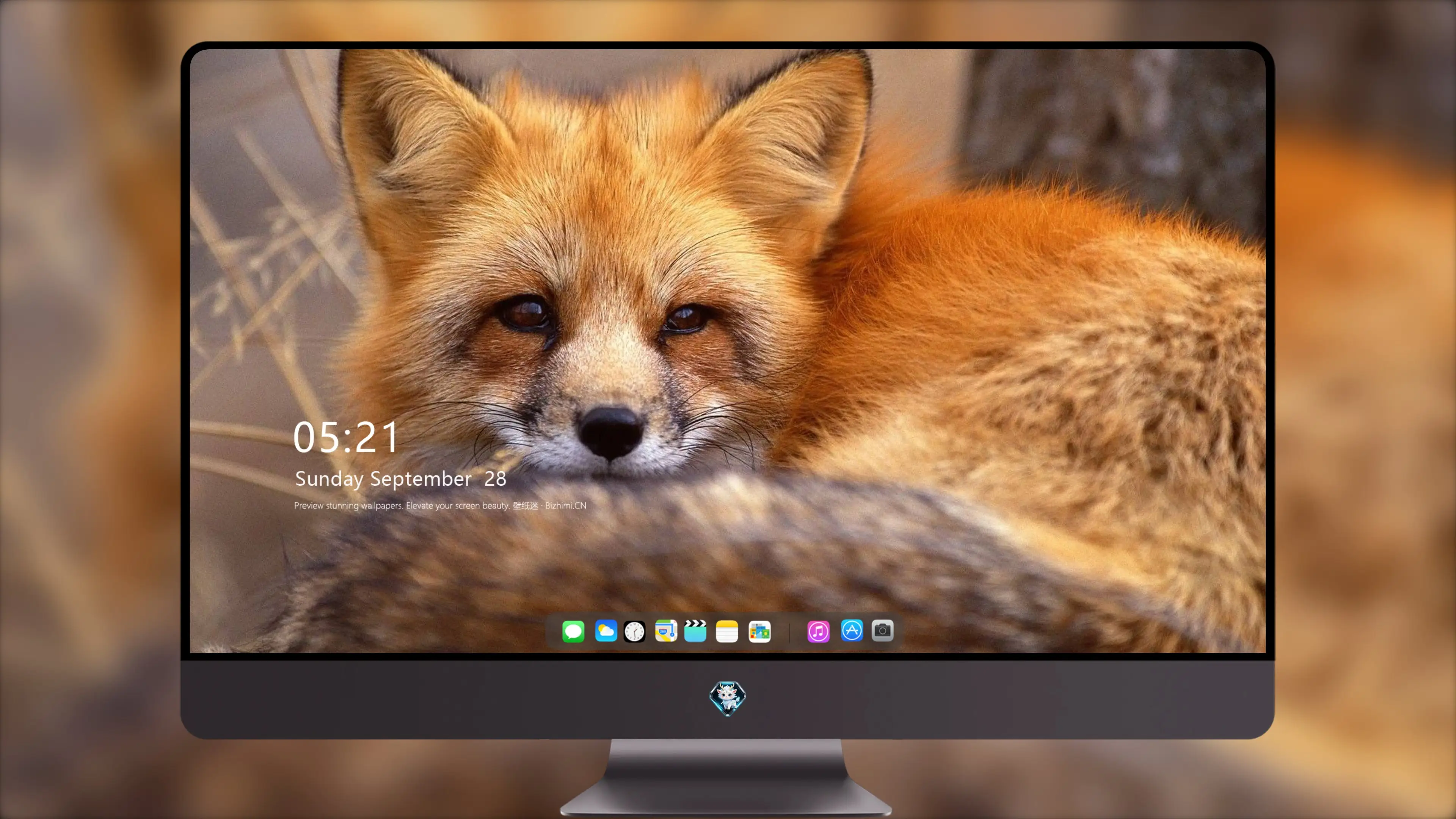1456x819 pixels.
Task: Launch the pink iTunes music app
Action: (x=819, y=631)
